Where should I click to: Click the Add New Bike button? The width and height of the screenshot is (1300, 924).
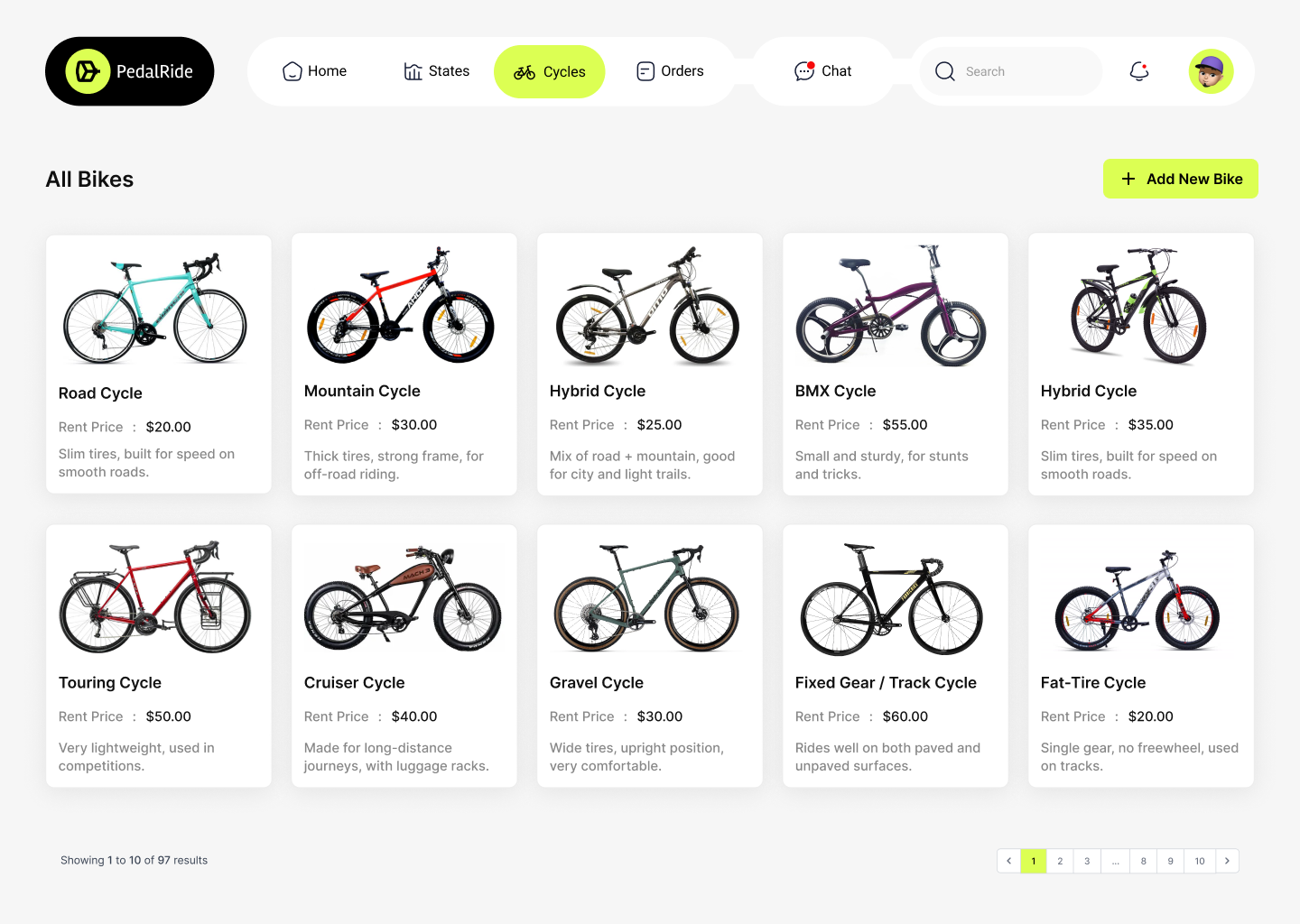(1180, 179)
